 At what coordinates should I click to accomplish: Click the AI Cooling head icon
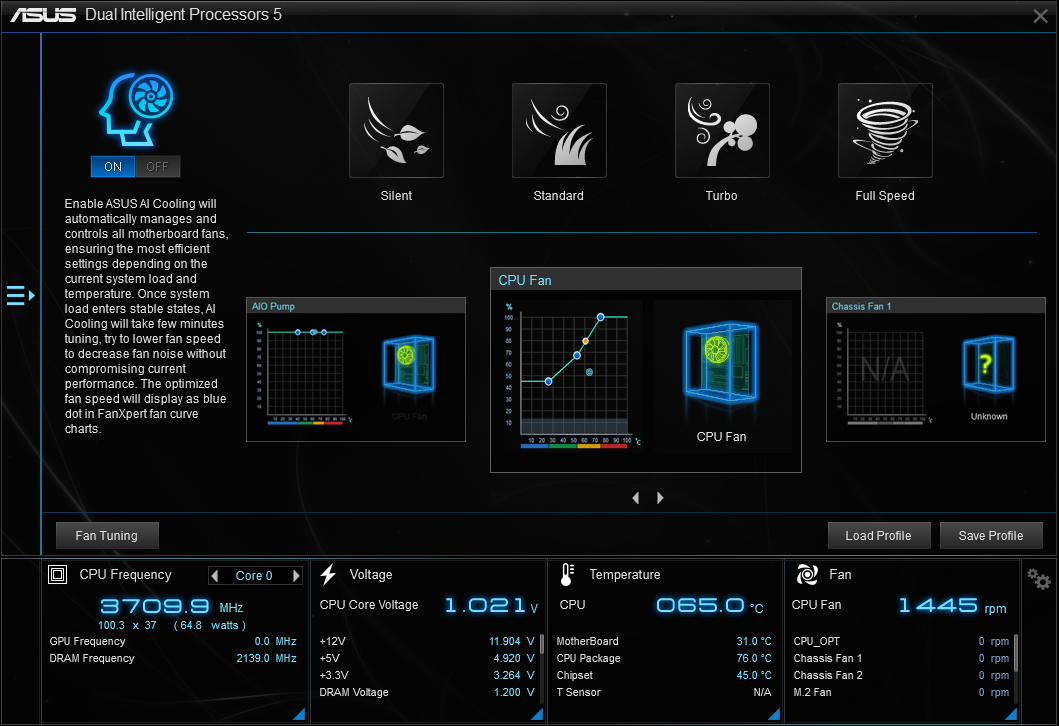tap(135, 105)
